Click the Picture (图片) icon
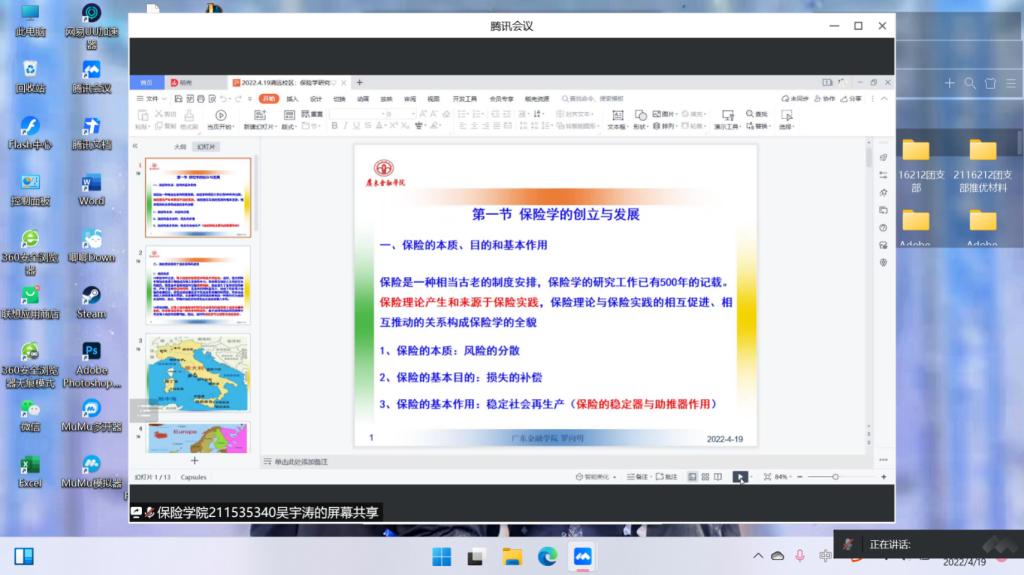 [x=656, y=114]
